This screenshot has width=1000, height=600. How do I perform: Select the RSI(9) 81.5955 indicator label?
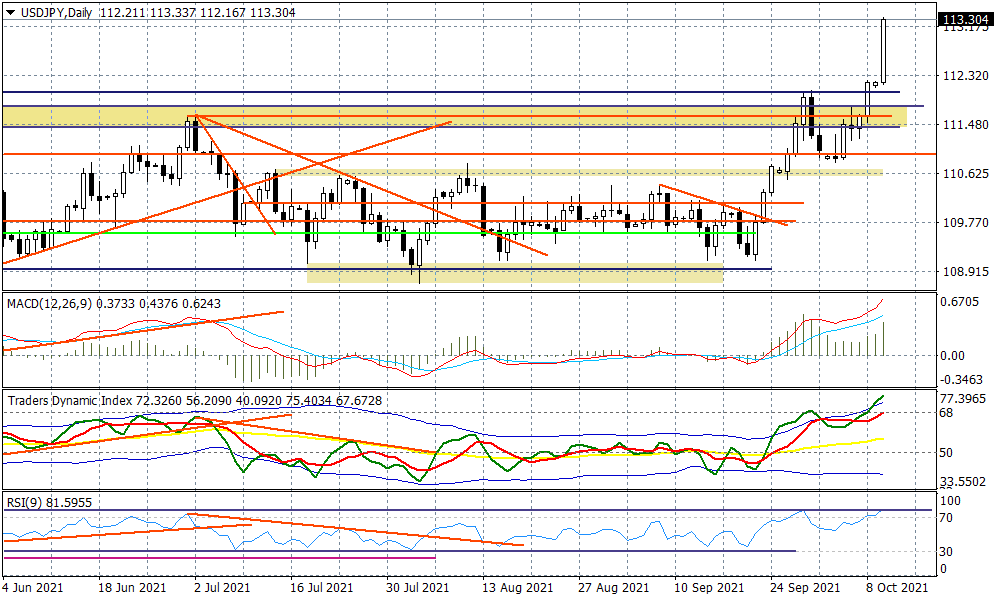49,502
